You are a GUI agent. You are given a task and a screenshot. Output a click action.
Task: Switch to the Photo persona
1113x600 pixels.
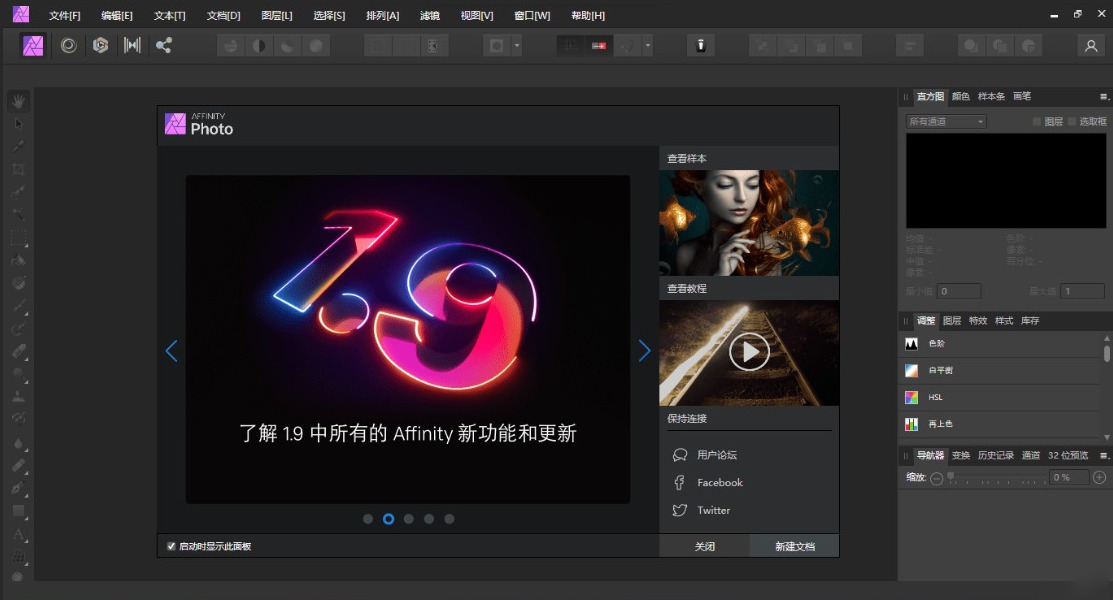tap(33, 45)
